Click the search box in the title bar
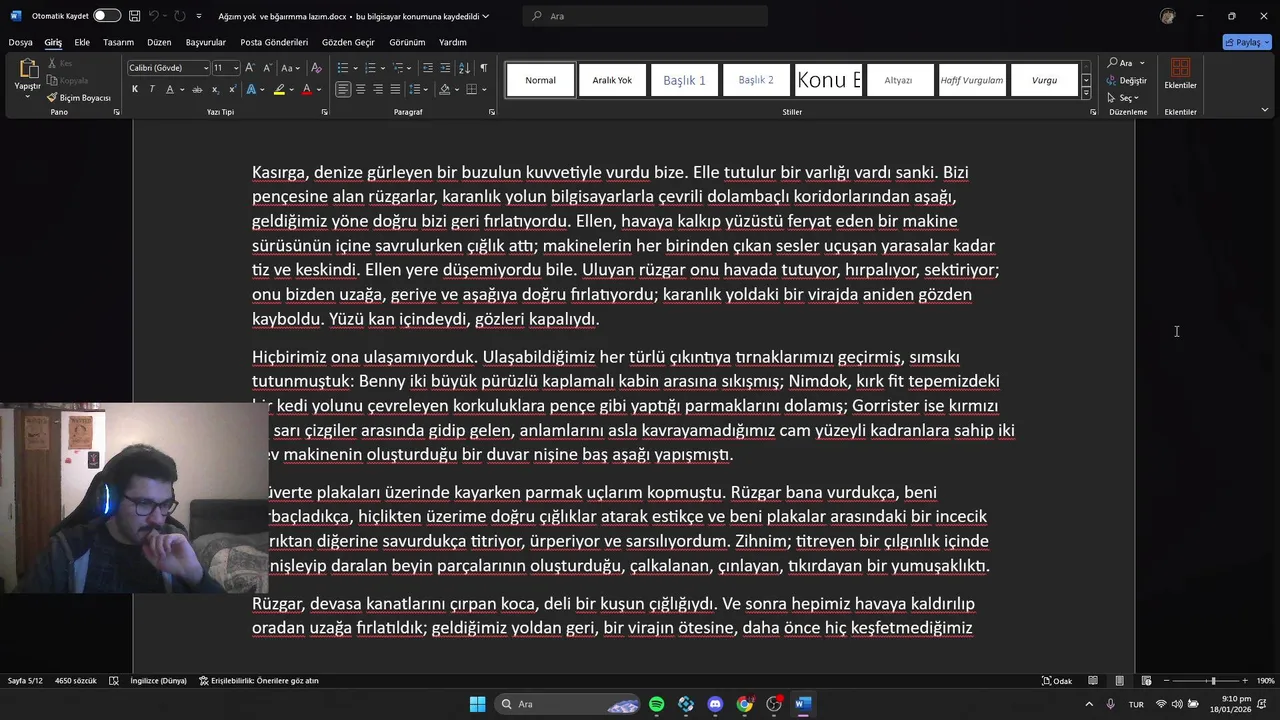Screen dimensions: 1280x720 coord(645,16)
